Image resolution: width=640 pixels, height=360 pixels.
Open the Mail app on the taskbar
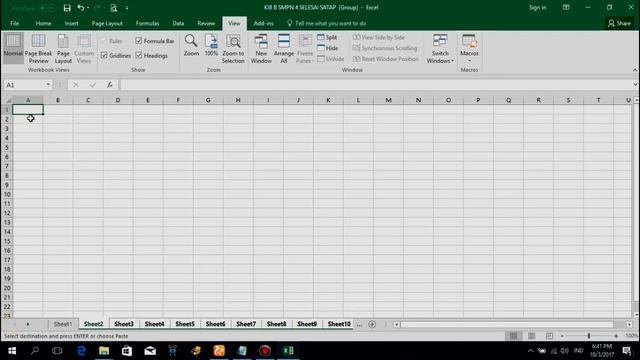point(150,351)
